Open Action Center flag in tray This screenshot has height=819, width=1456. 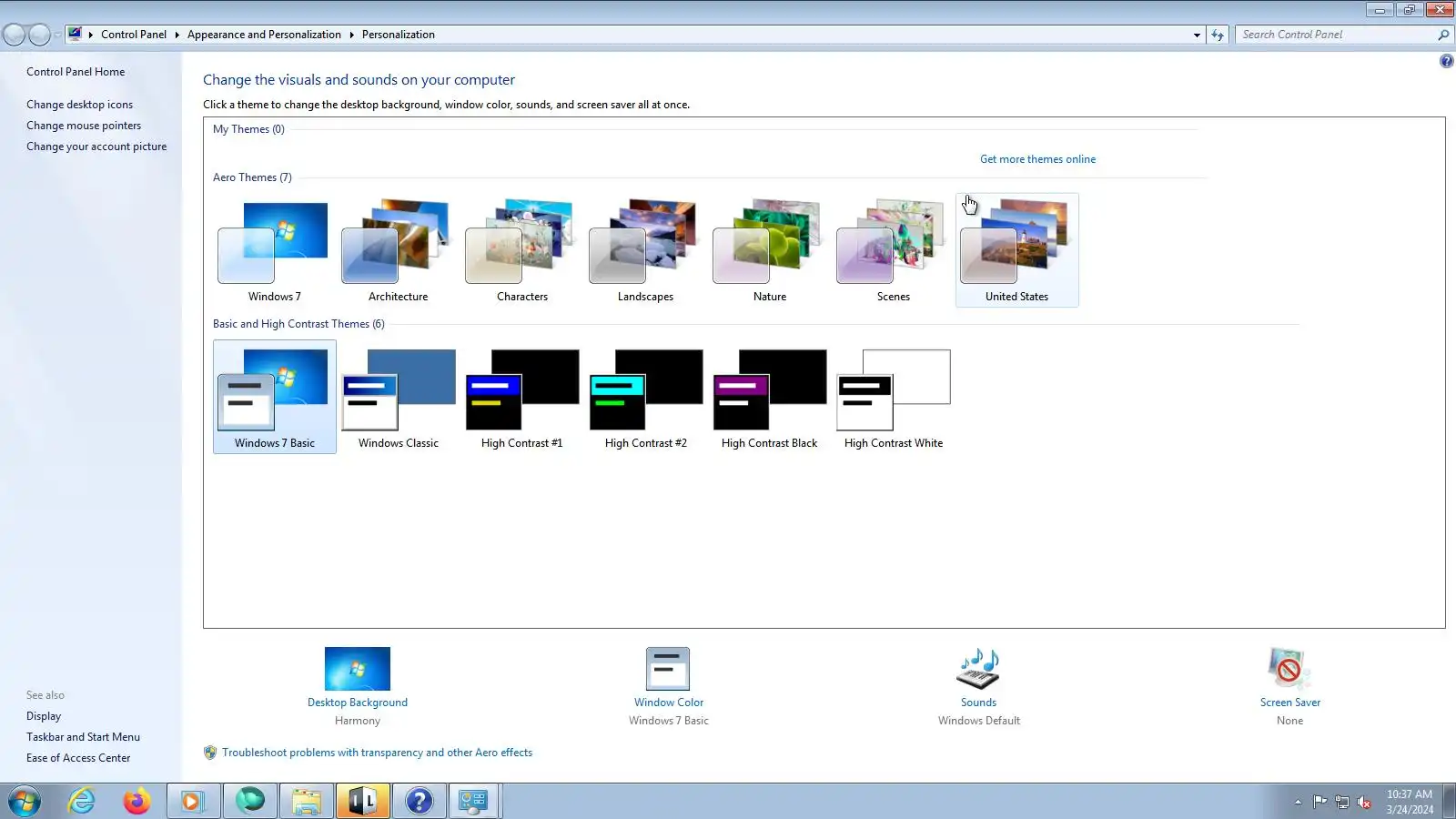1319,802
